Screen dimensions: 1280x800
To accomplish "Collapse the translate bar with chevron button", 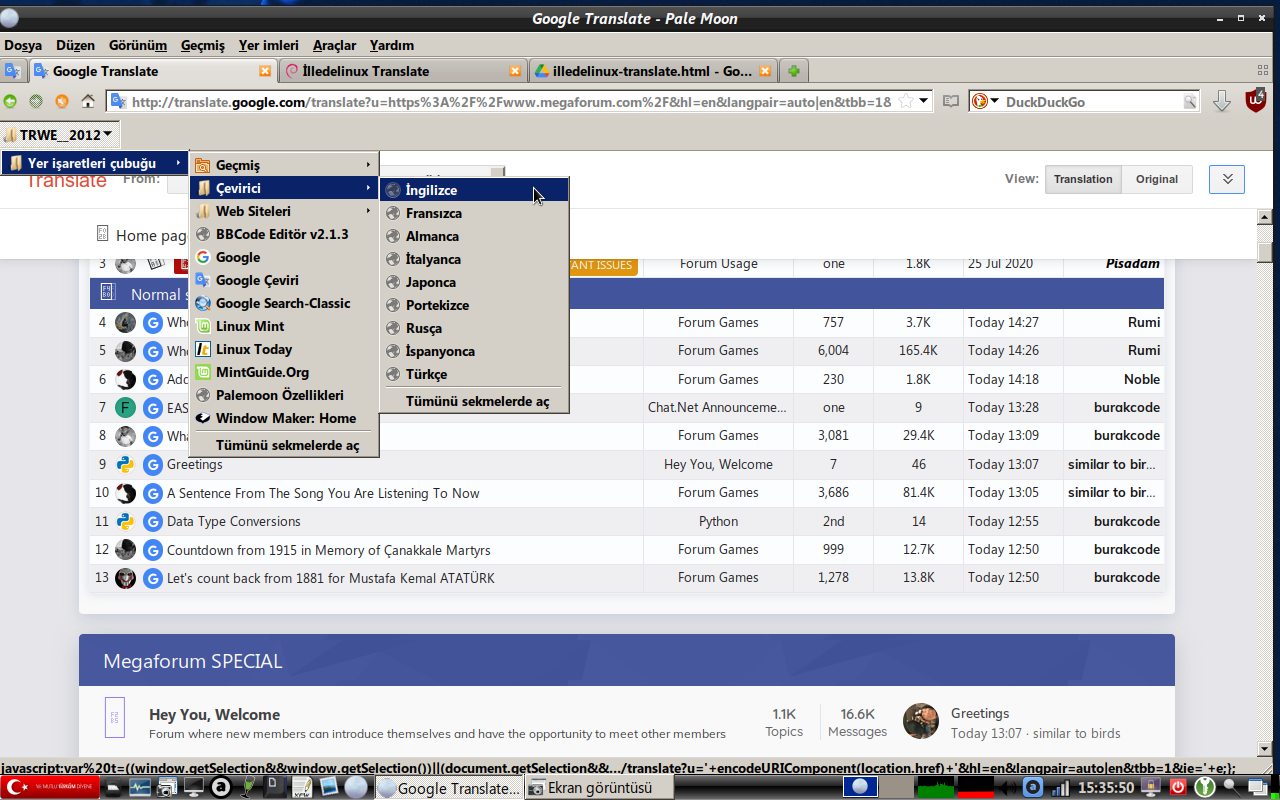I will click(x=1227, y=179).
